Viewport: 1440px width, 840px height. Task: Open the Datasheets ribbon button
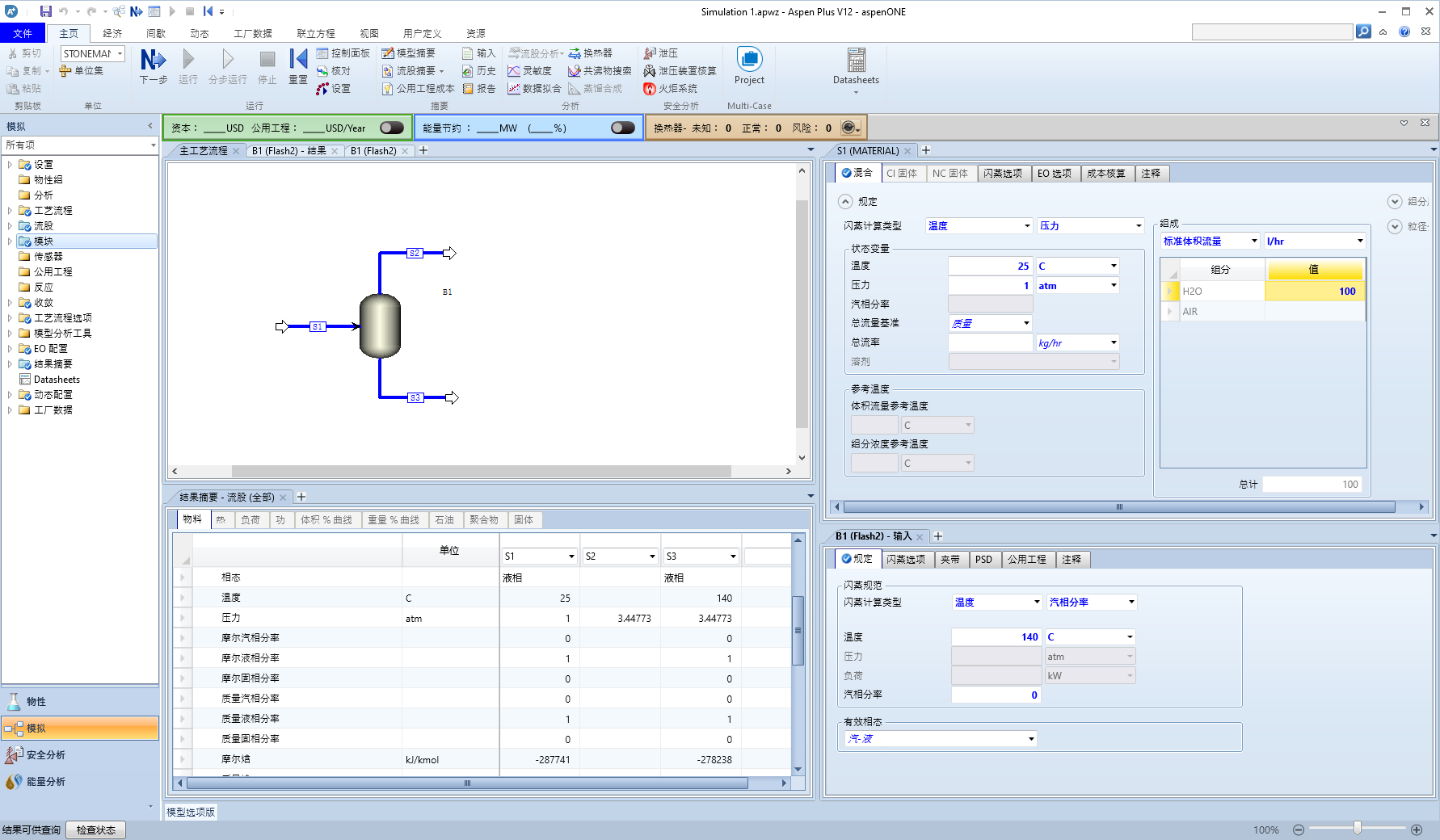856,69
